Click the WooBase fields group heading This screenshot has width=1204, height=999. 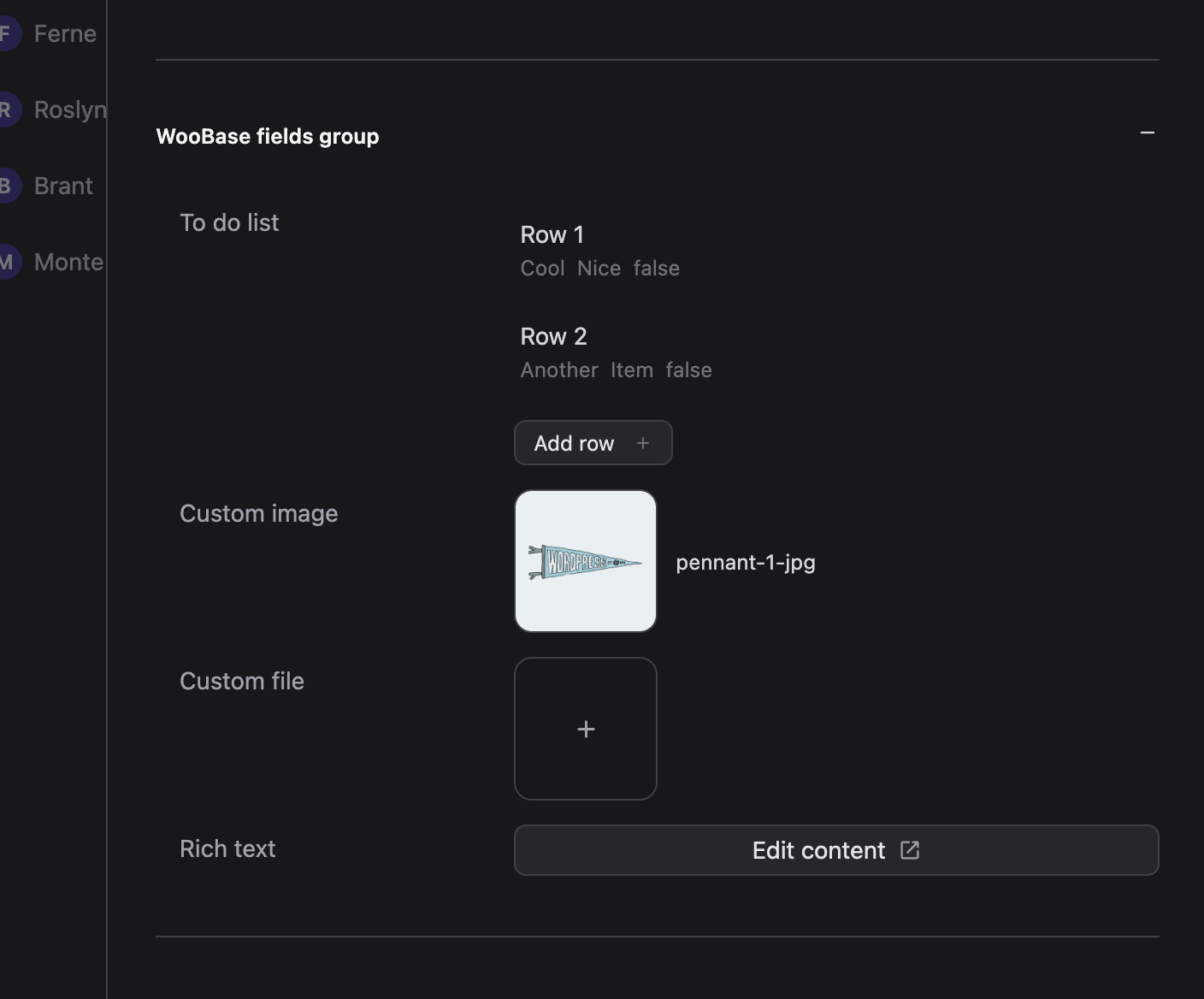click(x=268, y=136)
